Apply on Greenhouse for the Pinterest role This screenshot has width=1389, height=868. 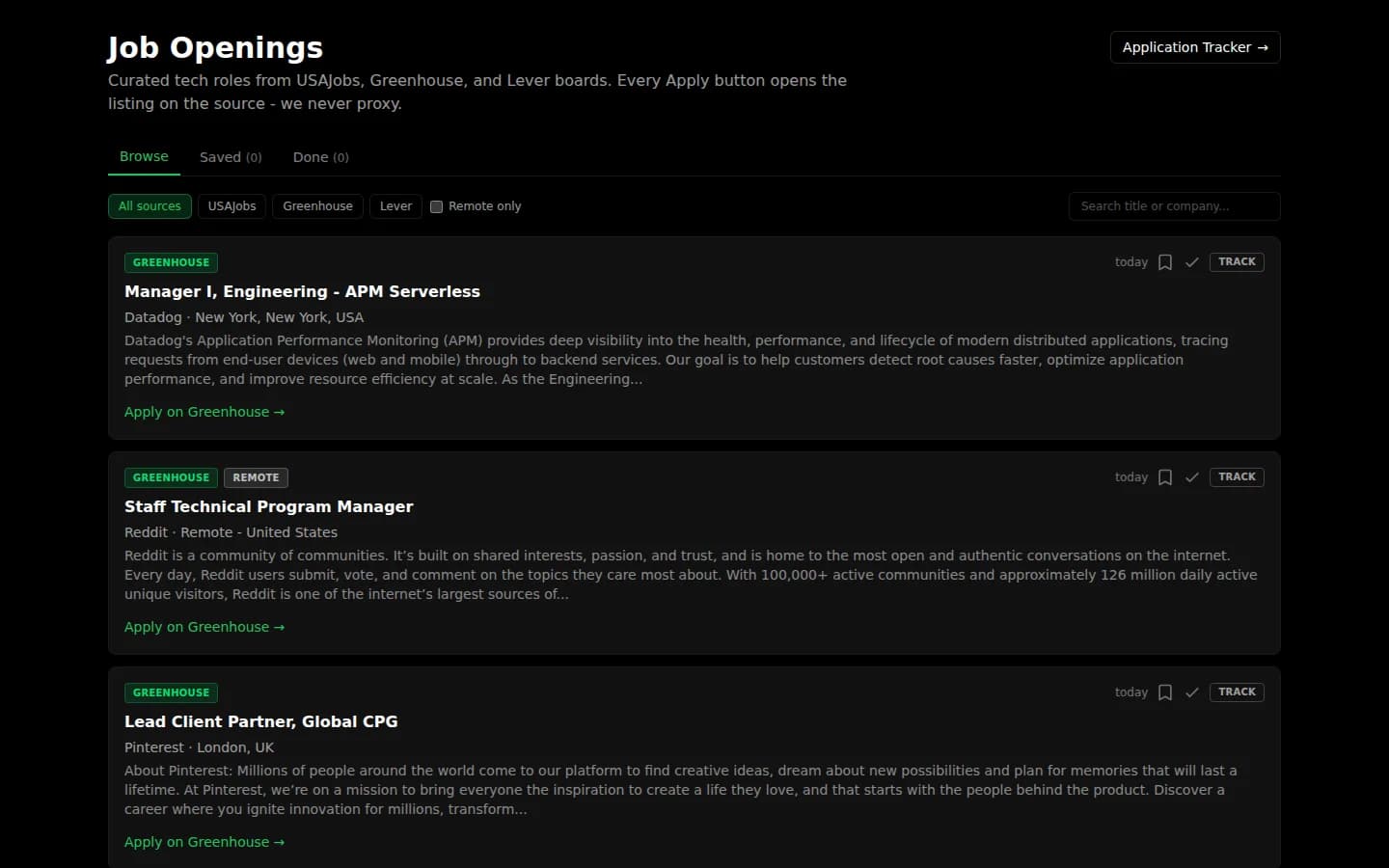click(x=204, y=842)
